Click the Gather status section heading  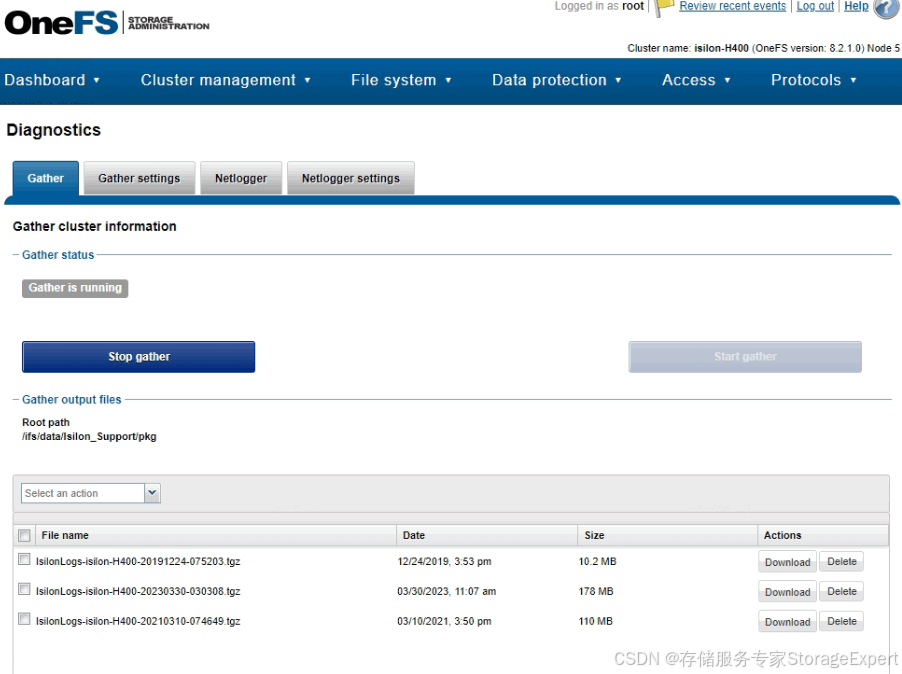58,255
